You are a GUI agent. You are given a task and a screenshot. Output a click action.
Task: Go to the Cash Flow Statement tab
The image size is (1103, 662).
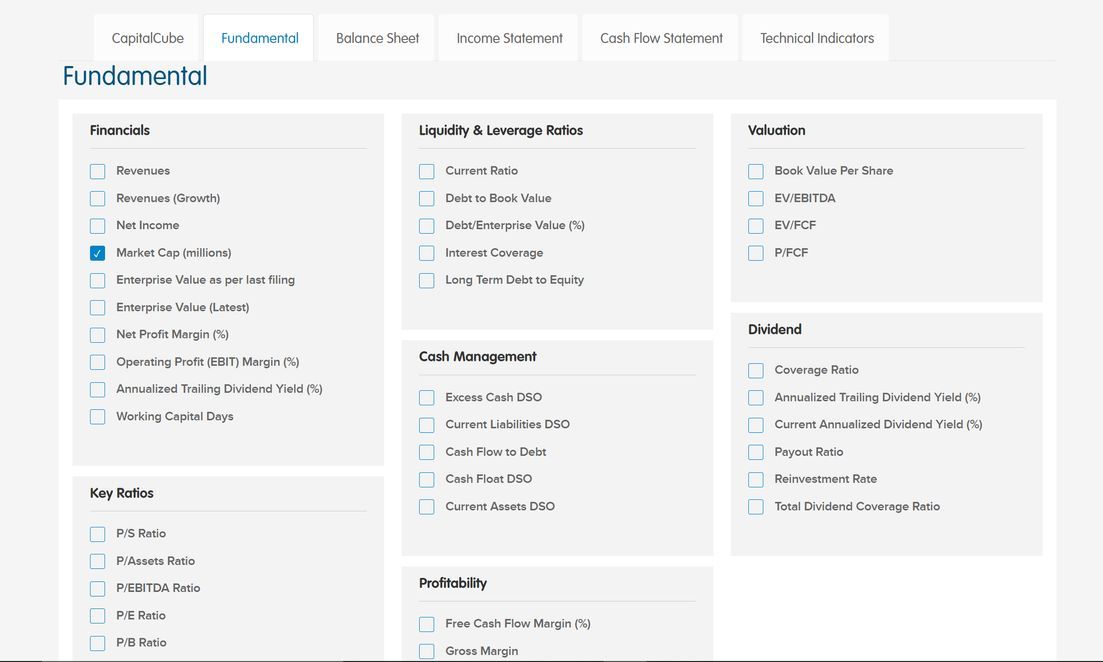pyautogui.click(x=661, y=38)
